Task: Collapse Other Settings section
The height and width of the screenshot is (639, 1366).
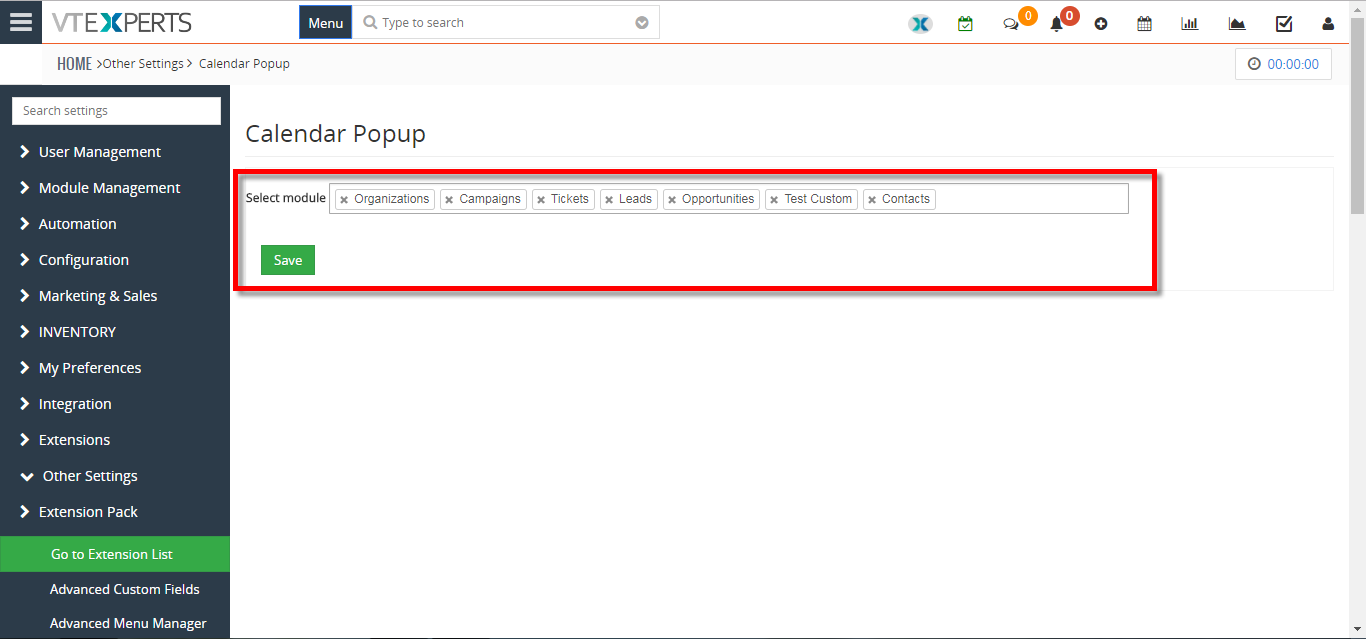Action: click(x=115, y=476)
